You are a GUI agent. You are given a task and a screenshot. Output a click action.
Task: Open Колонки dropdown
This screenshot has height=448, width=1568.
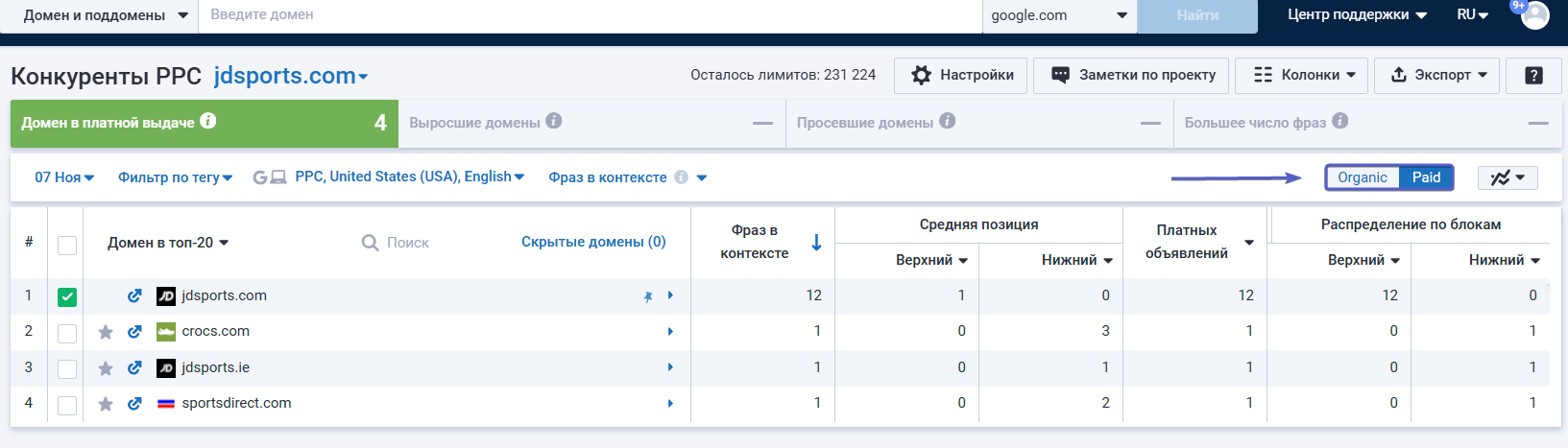tap(1301, 75)
